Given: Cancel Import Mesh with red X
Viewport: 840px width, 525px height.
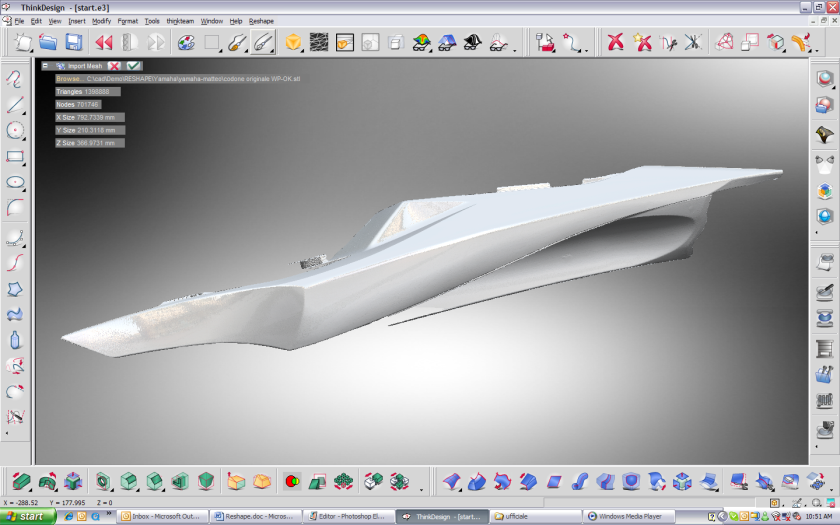Looking at the screenshot, I should click(114, 66).
